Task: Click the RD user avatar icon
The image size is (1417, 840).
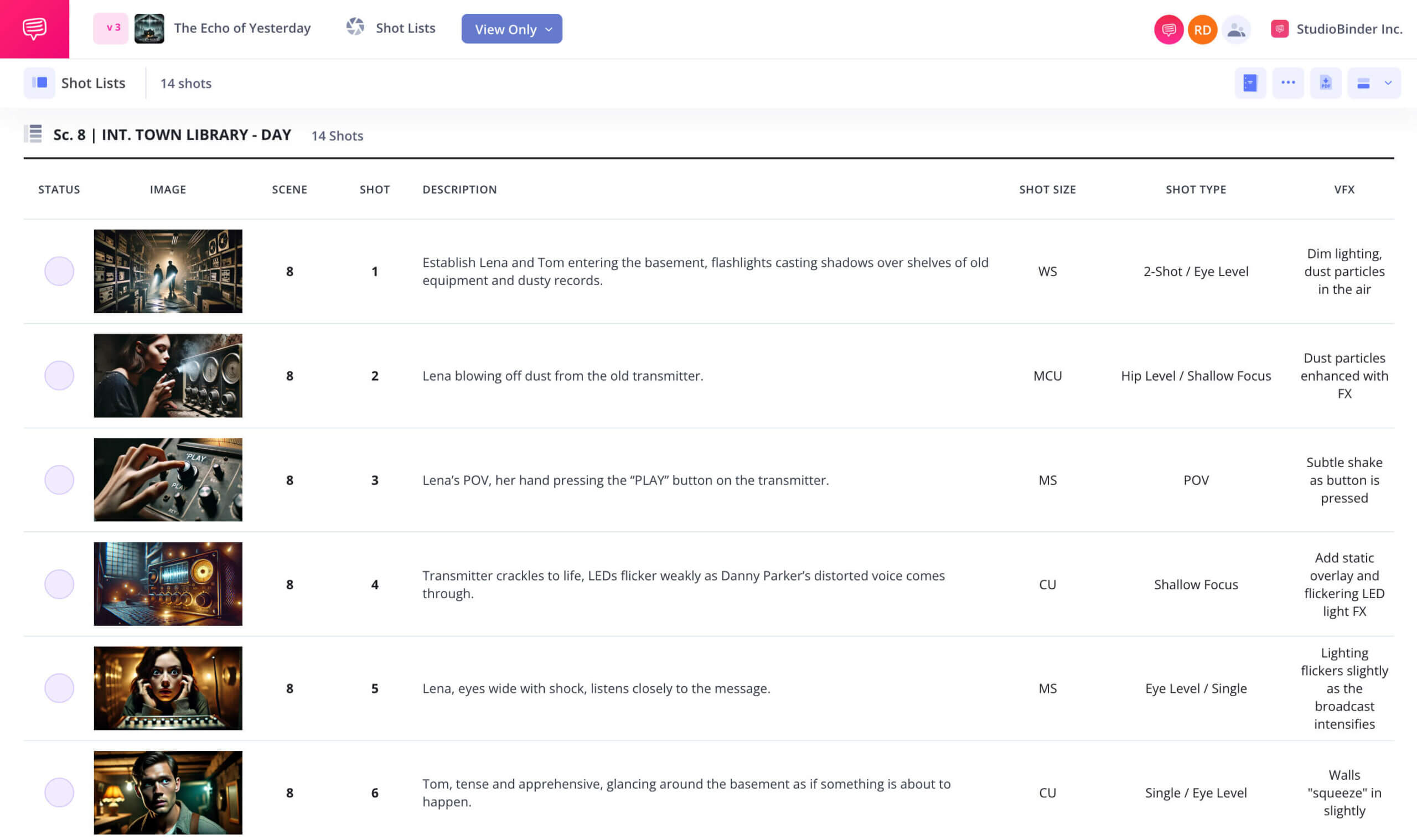Action: (x=1201, y=29)
